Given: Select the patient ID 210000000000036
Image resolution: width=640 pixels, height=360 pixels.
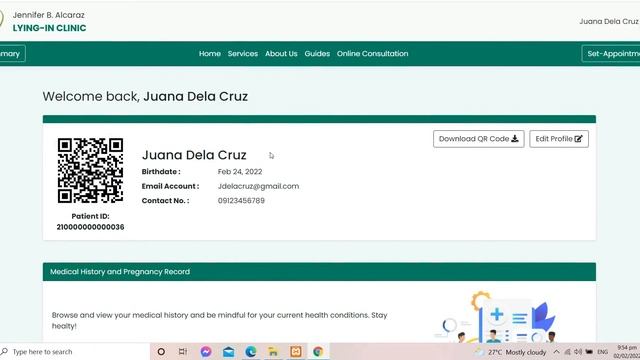Looking at the screenshot, I should (x=90, y=227).
